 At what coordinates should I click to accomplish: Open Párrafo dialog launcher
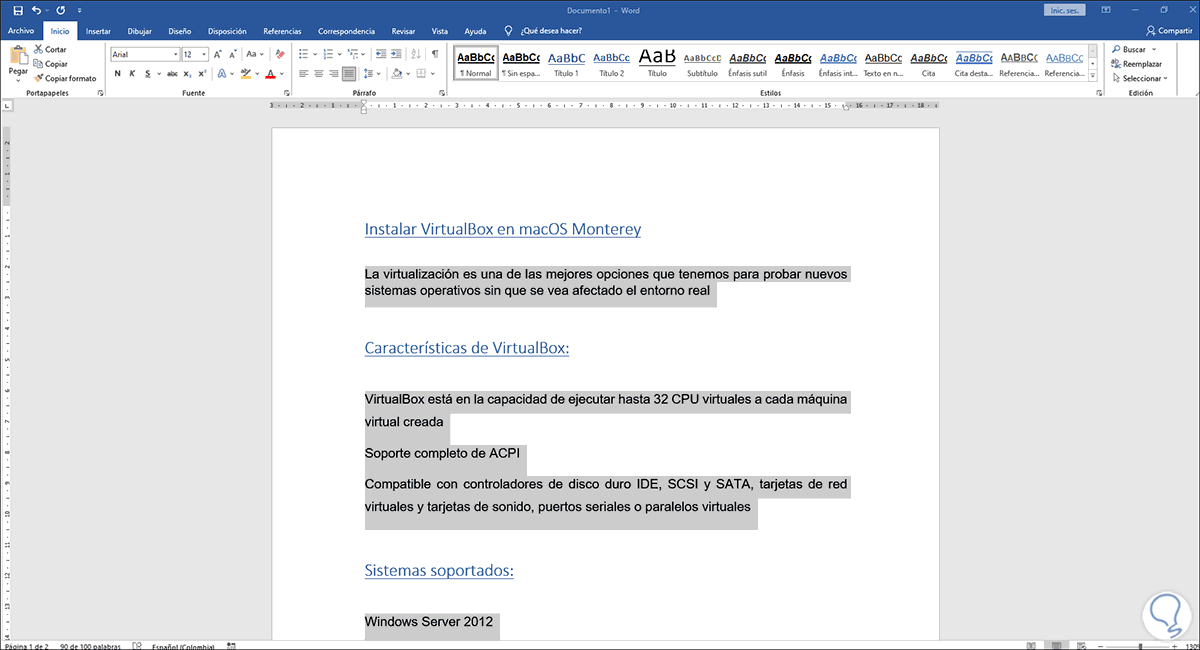click(x=441, y=93)
